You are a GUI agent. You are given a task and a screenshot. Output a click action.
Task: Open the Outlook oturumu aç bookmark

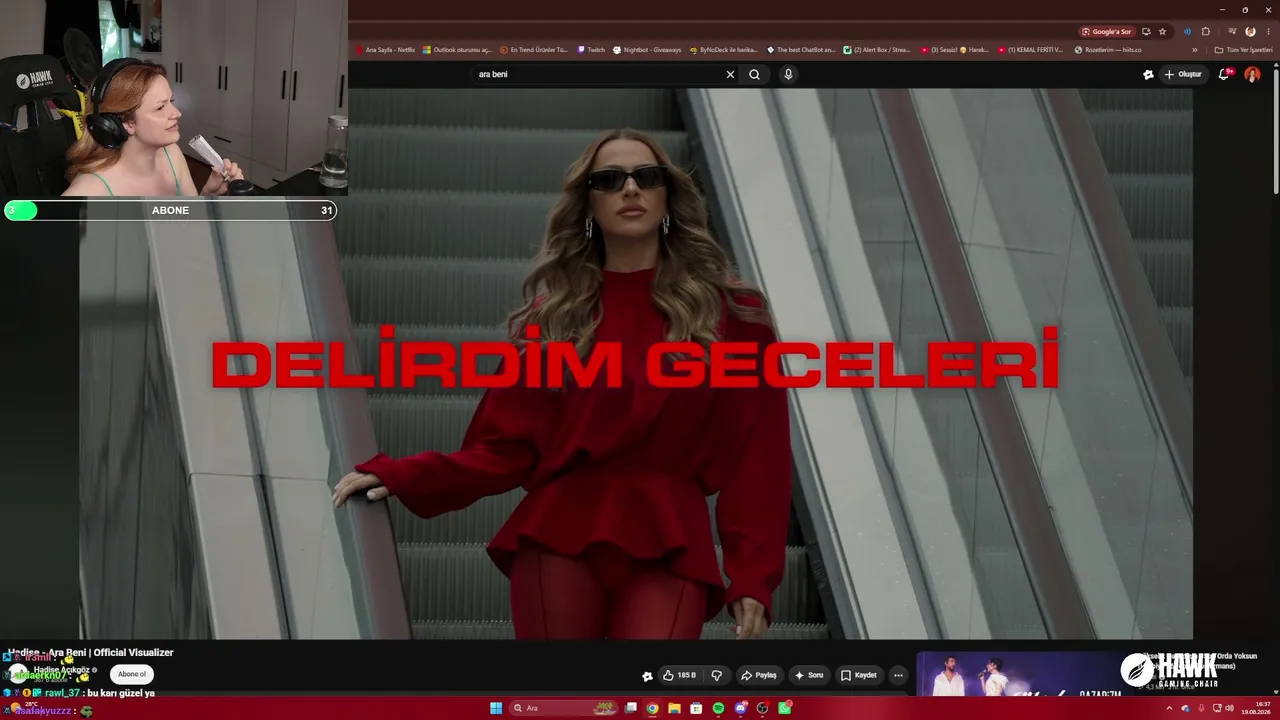457,49
